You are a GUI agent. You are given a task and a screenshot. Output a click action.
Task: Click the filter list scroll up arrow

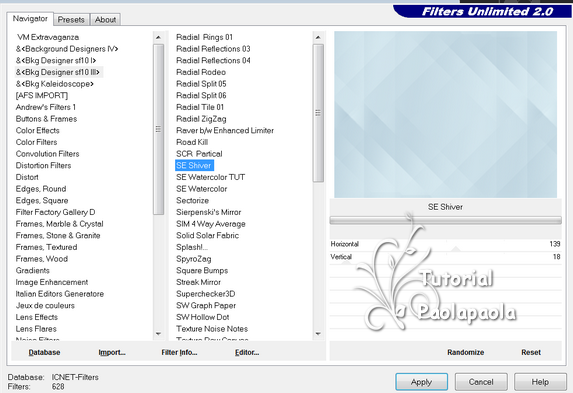click(318, 37)
